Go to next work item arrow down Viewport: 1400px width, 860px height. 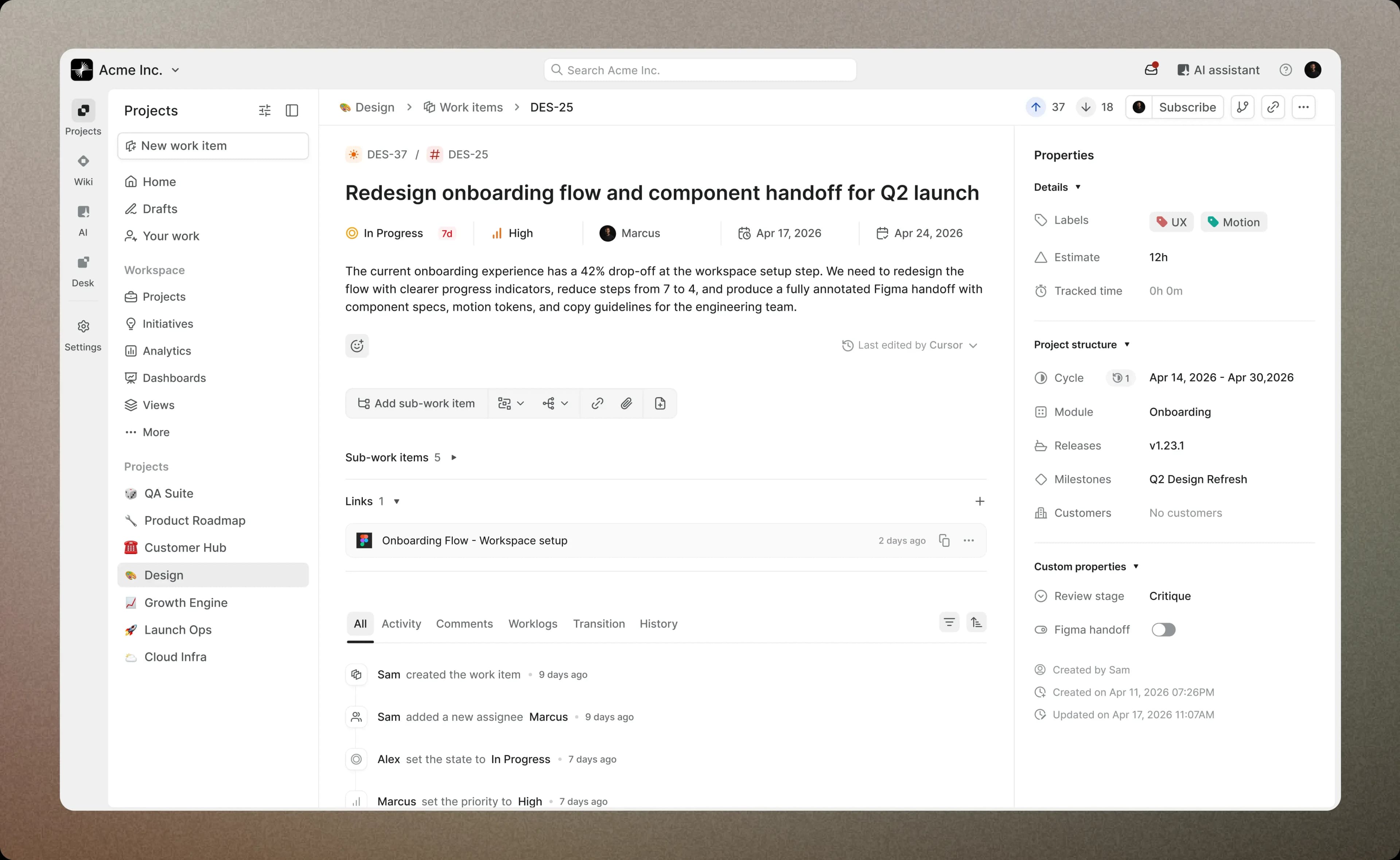(1085, 107)
